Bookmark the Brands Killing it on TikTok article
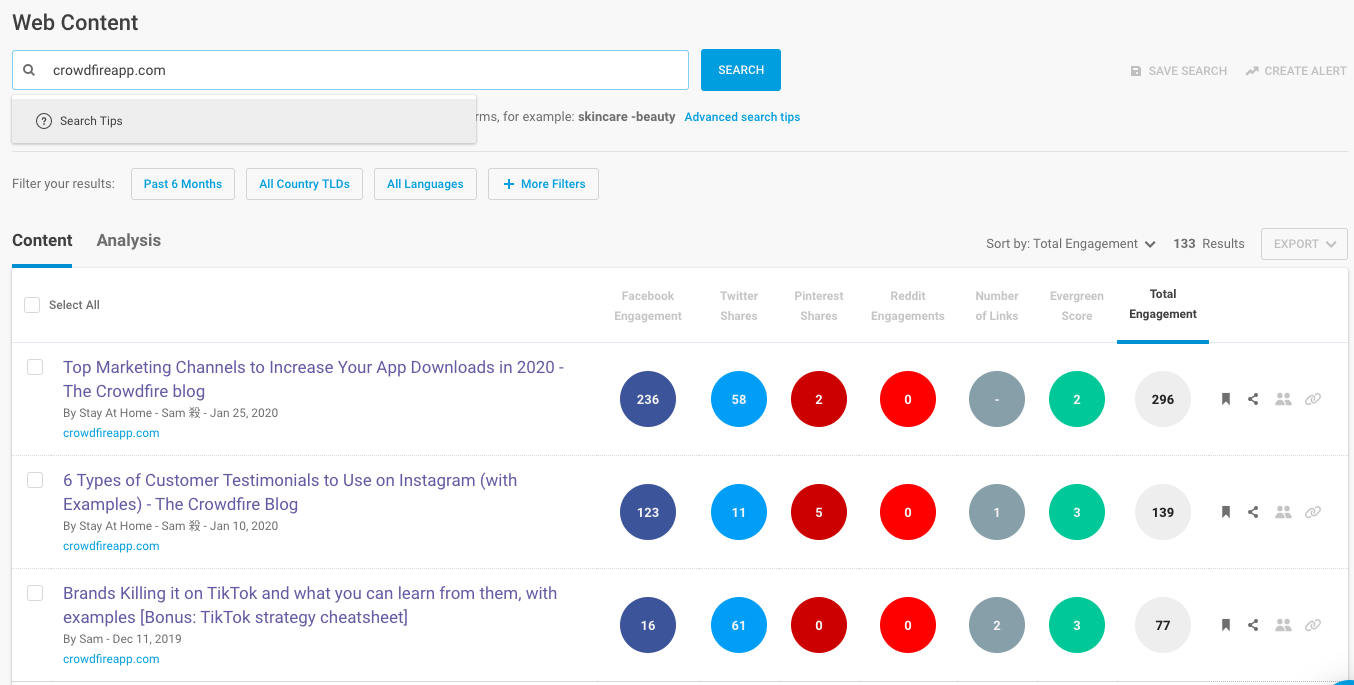The image size is (1354, 685). click(1225, 625)
